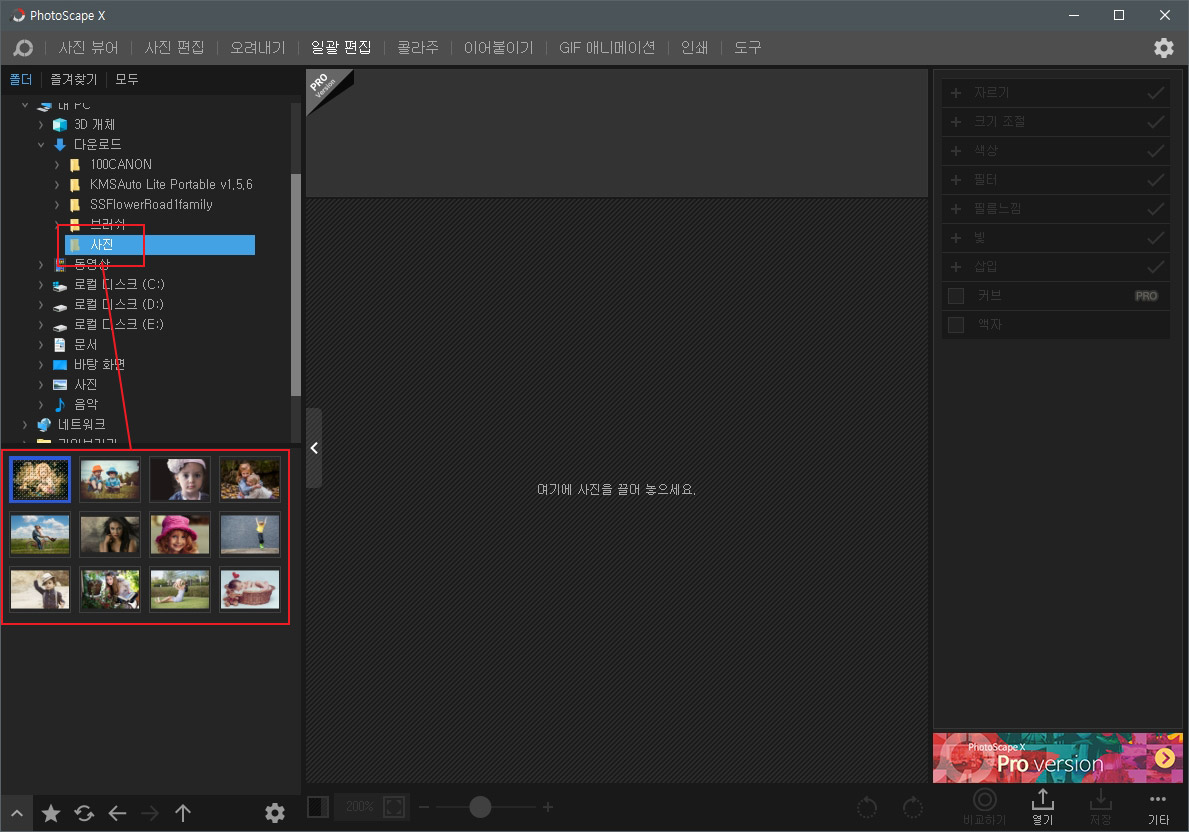Add 크기 조절 resize action with plus
Viewport: 1189px width, 832px height.
click(x=955, y=121)
